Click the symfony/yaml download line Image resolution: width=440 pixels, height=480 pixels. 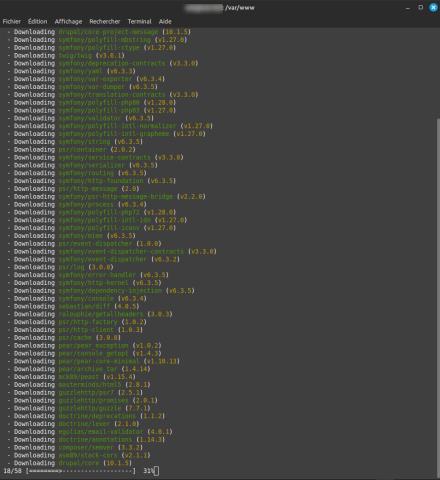click(x=71, y=71)
